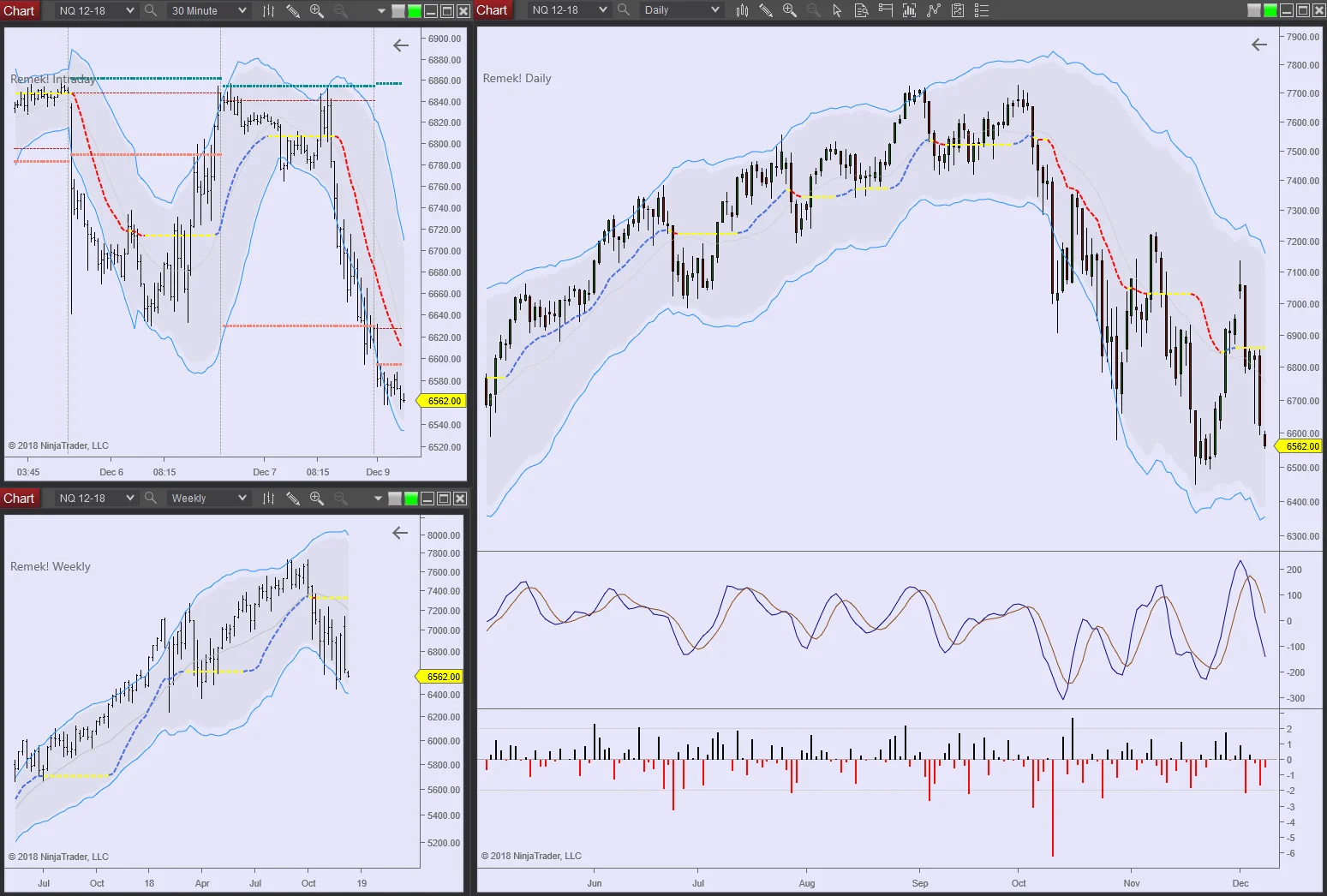Maximize the Daily chart window
This screenshot has height=896, width=1327.
tap(1303, 10)
